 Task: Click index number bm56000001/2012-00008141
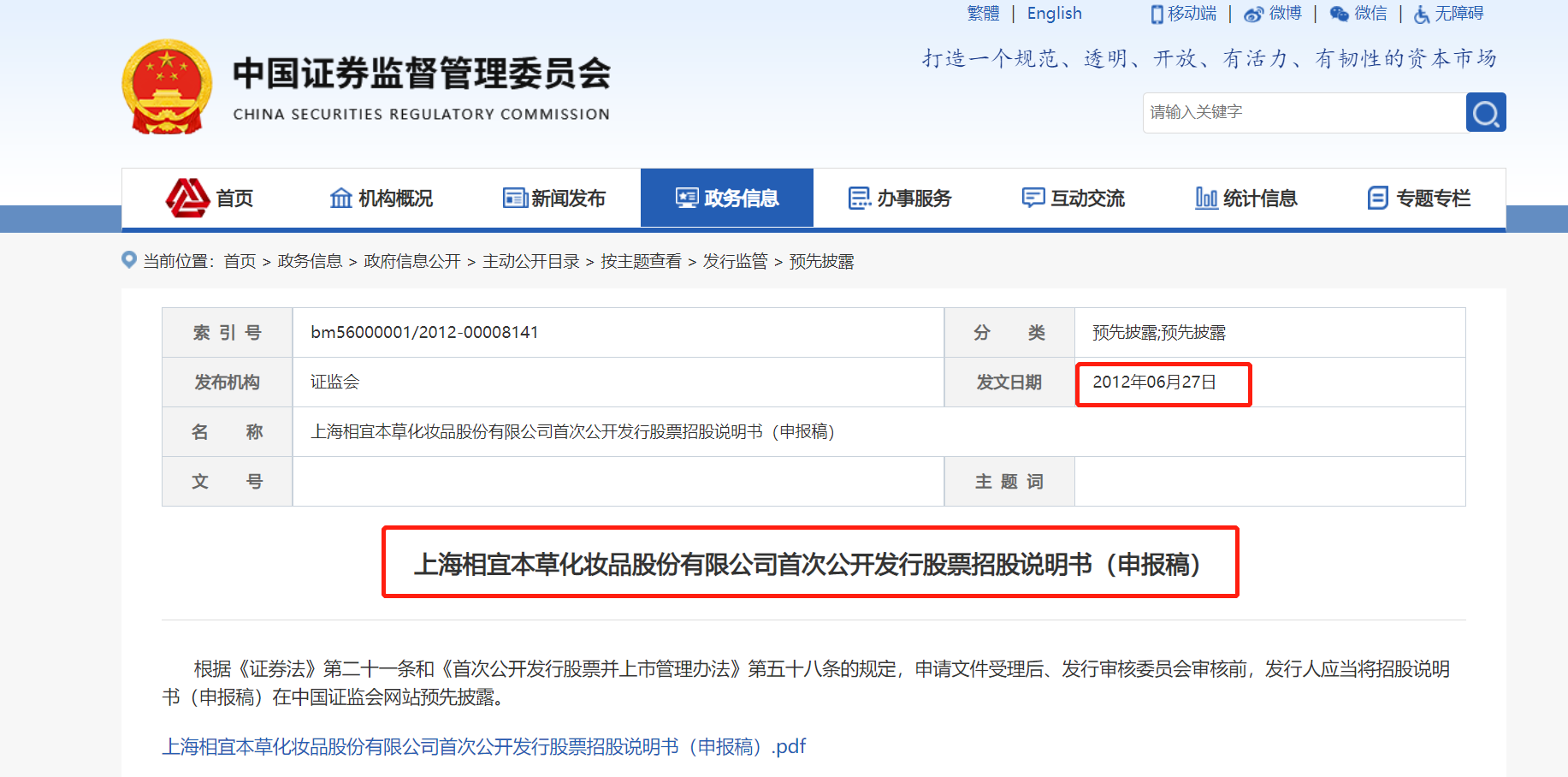point(424,332)
